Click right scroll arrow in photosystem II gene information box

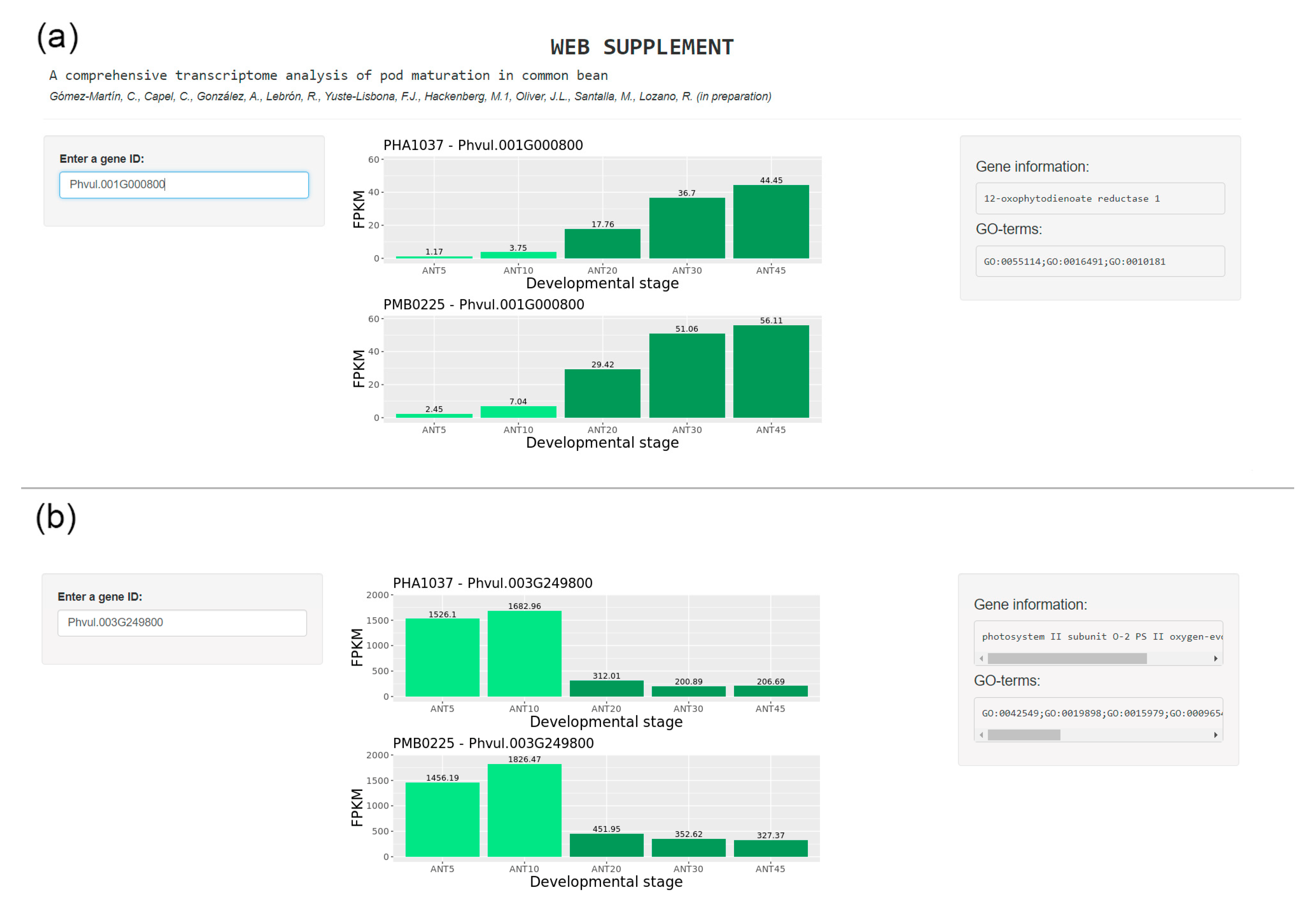coord(1215,659)
